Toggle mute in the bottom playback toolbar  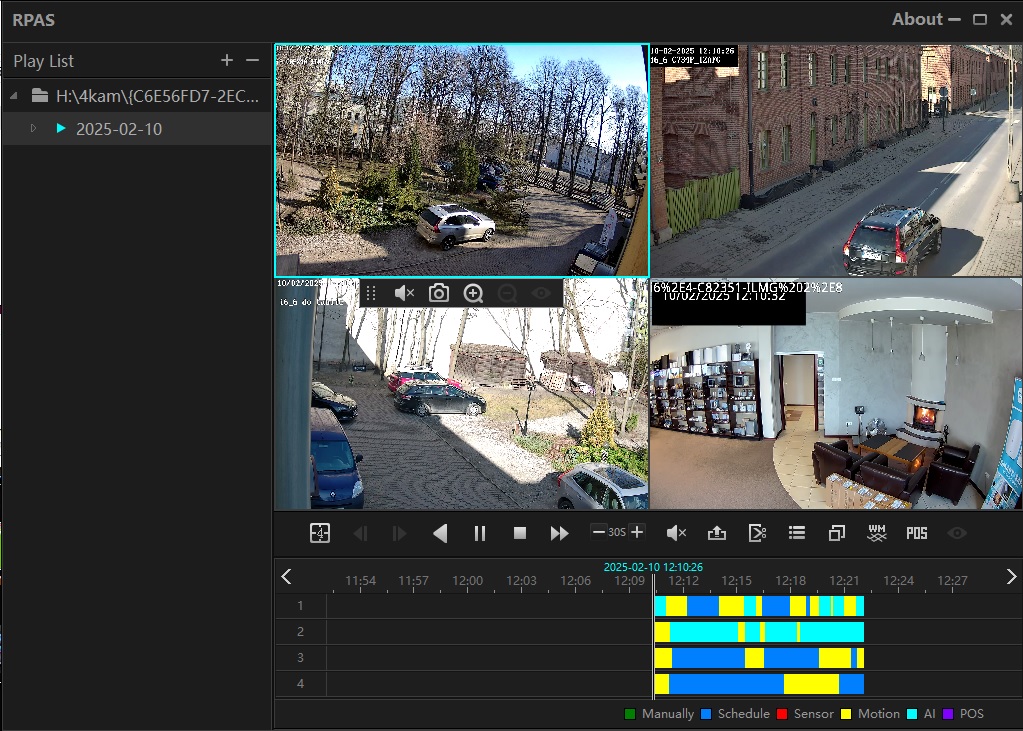pos(676,533)
